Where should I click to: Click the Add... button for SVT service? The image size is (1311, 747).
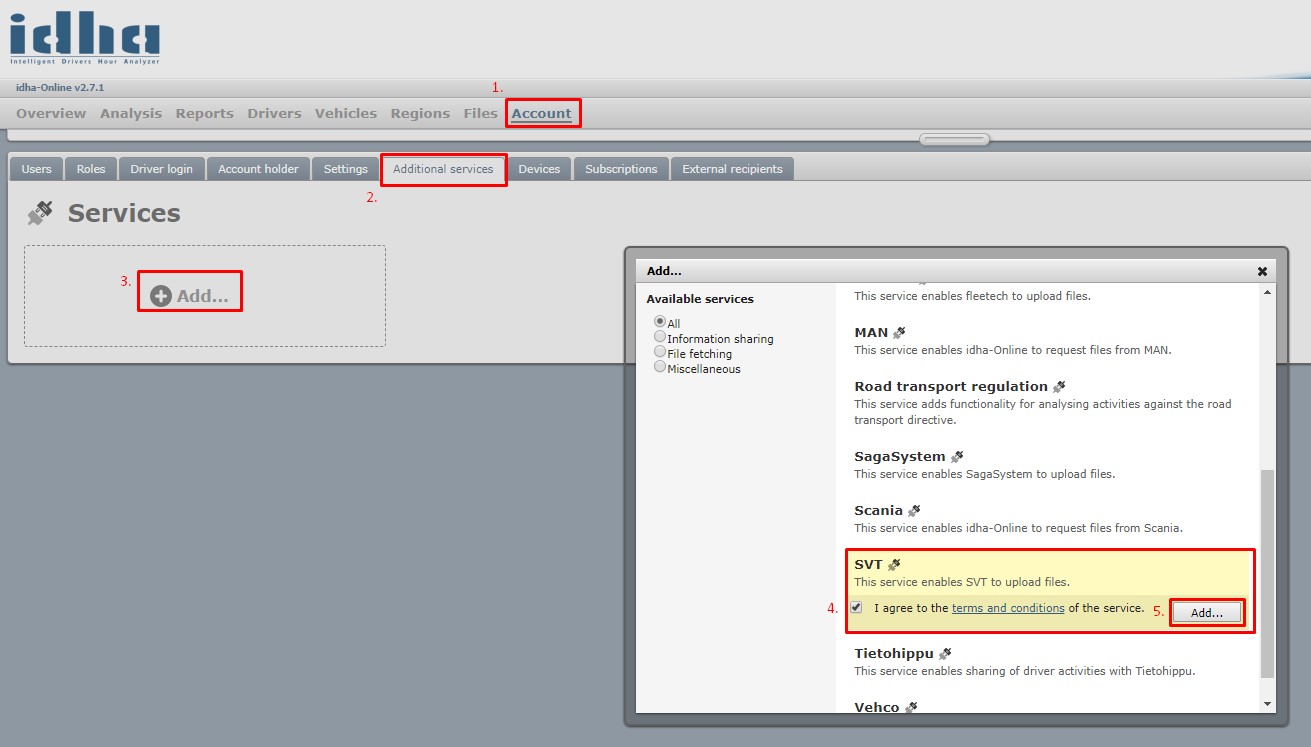pyautogui.click(x=1207, y=613)
